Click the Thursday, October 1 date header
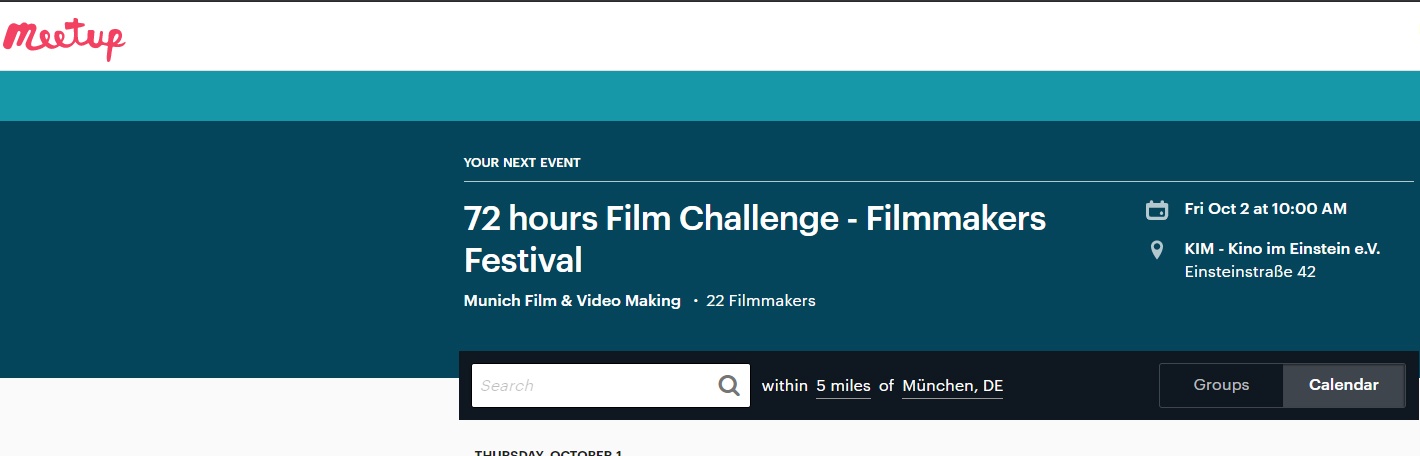This screenshot has height=456, width=1420. point(548,452)
